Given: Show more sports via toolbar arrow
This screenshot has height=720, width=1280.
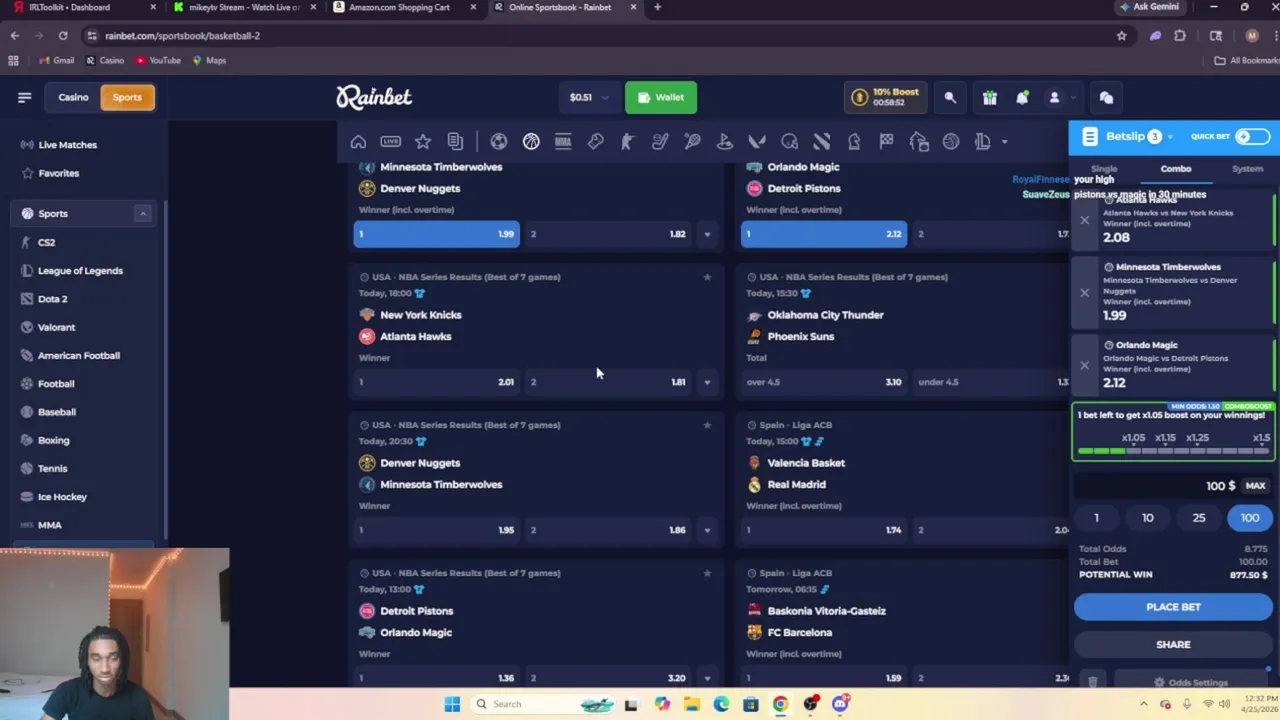Looking at the screenshot, I should (1004, 142).
